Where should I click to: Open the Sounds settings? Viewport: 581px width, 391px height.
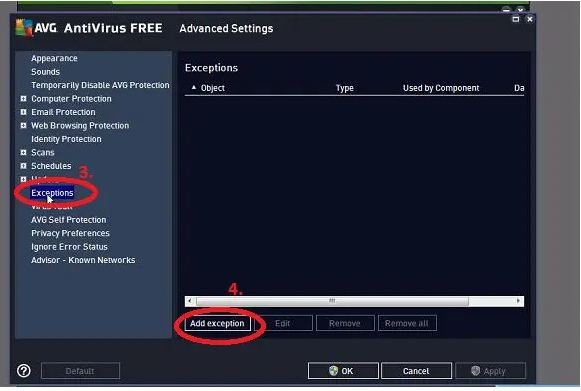(45, 72)
